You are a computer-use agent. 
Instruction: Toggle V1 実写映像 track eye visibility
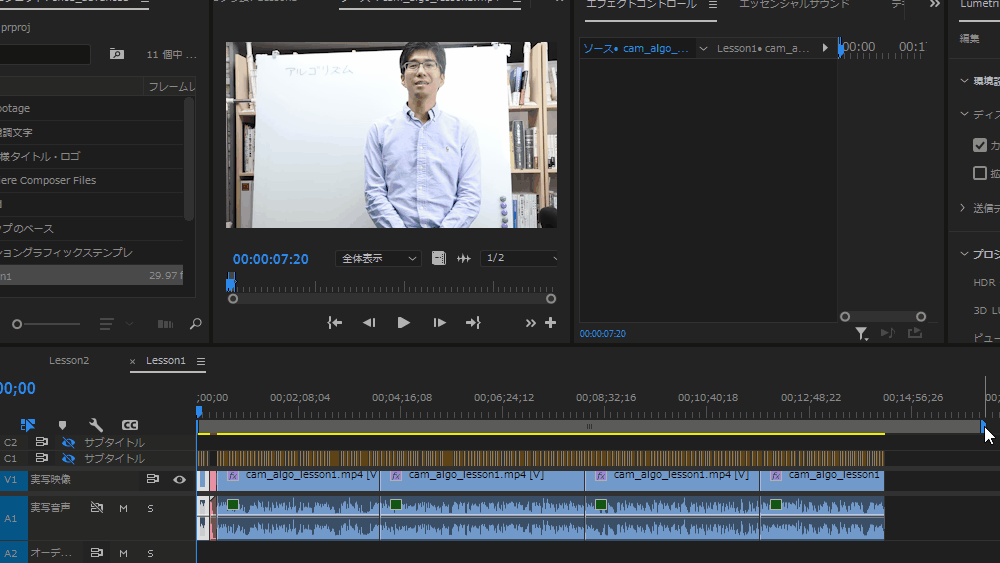(x=179, y=479)
